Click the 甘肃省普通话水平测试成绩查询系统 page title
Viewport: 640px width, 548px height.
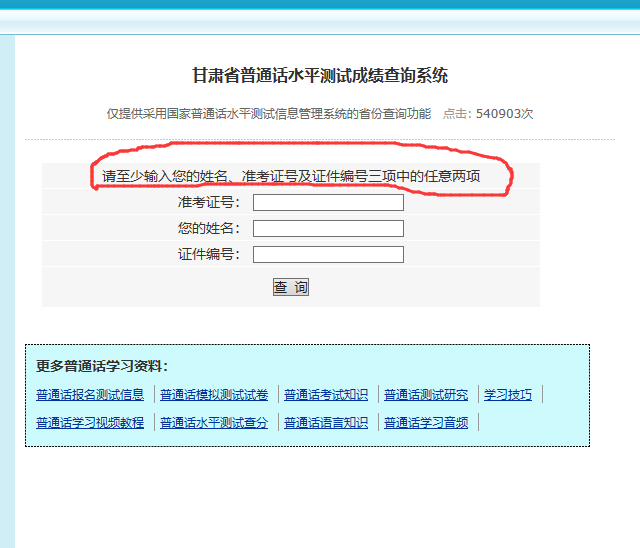coord(320,76)
